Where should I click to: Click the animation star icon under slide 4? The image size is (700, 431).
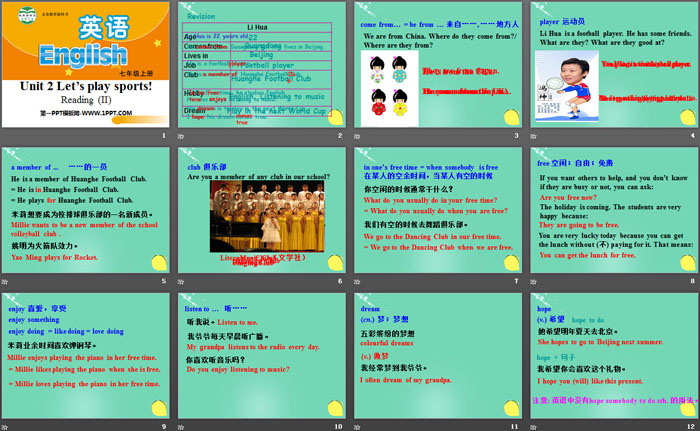coord(535,136)
